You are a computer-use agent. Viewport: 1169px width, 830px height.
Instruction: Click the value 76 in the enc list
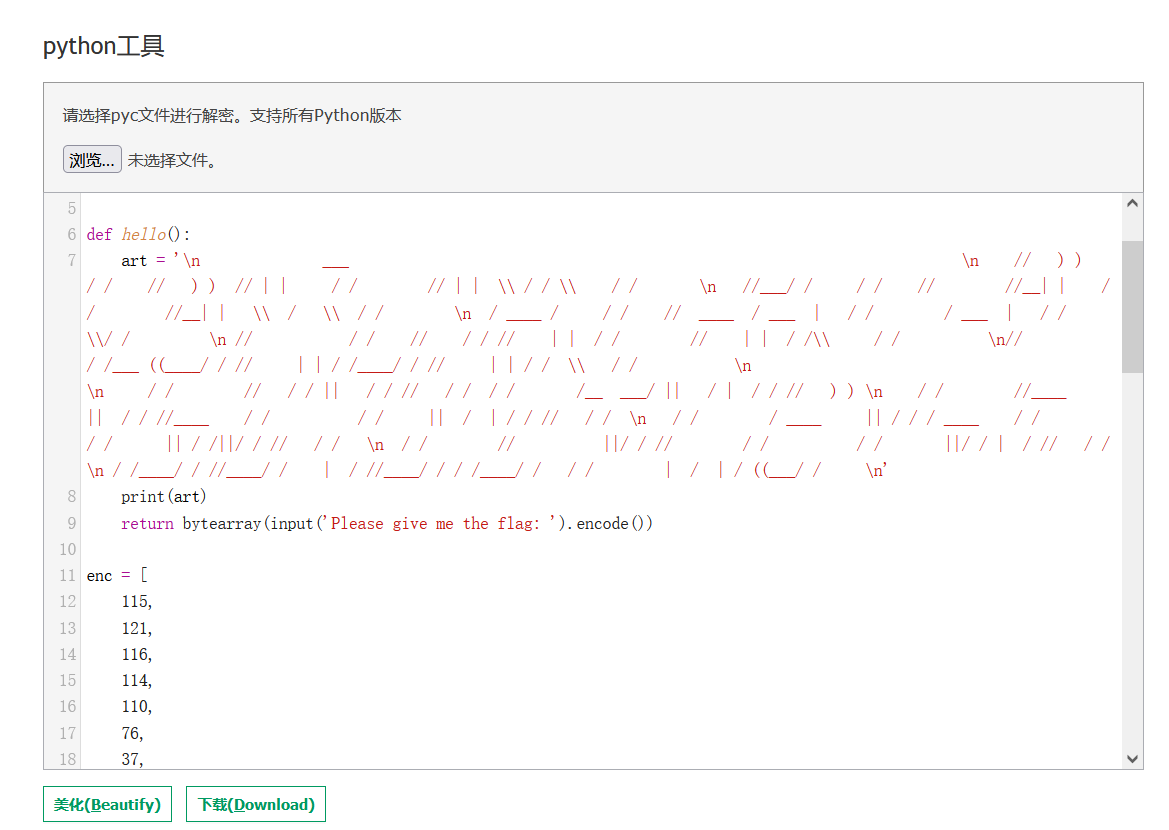point(133,733)
